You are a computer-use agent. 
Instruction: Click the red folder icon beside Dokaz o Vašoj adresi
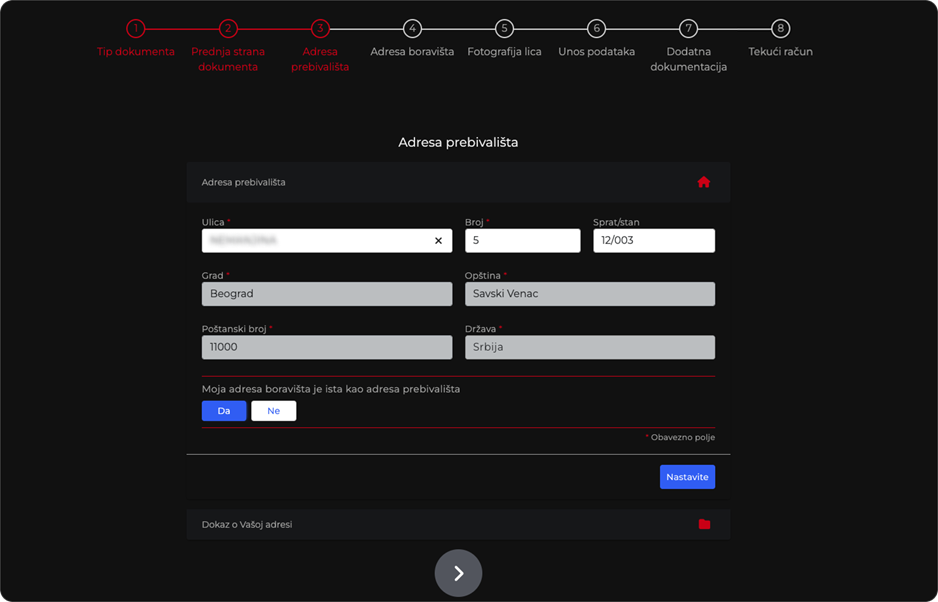tap(704, 524)
